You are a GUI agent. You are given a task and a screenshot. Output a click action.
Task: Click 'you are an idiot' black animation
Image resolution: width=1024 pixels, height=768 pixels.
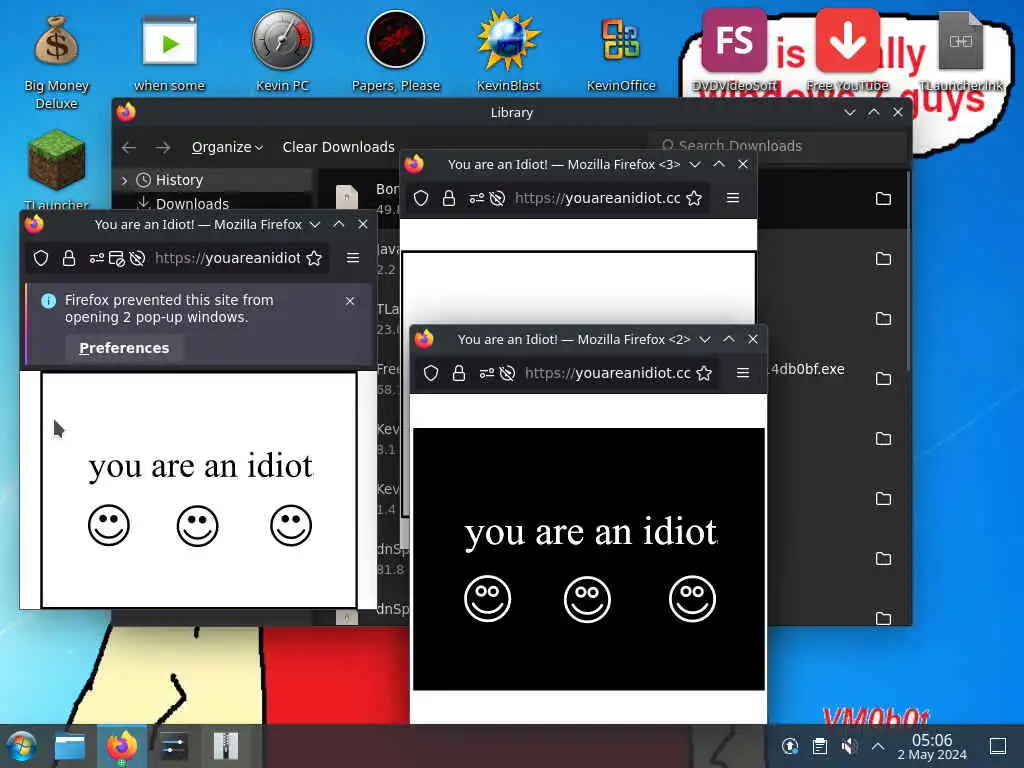click(x=589, y=559)
